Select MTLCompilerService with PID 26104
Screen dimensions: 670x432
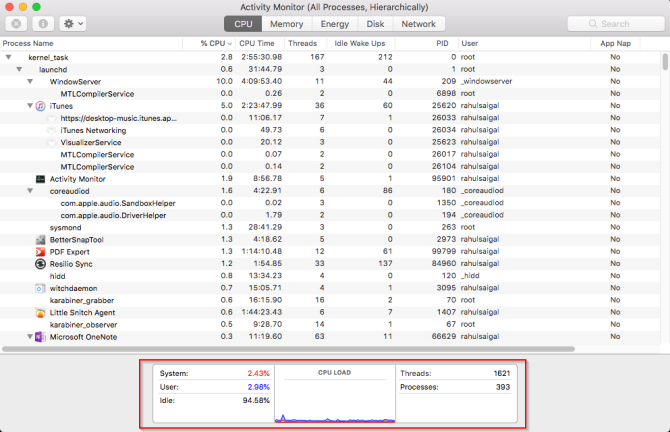[x=330, y=167]
